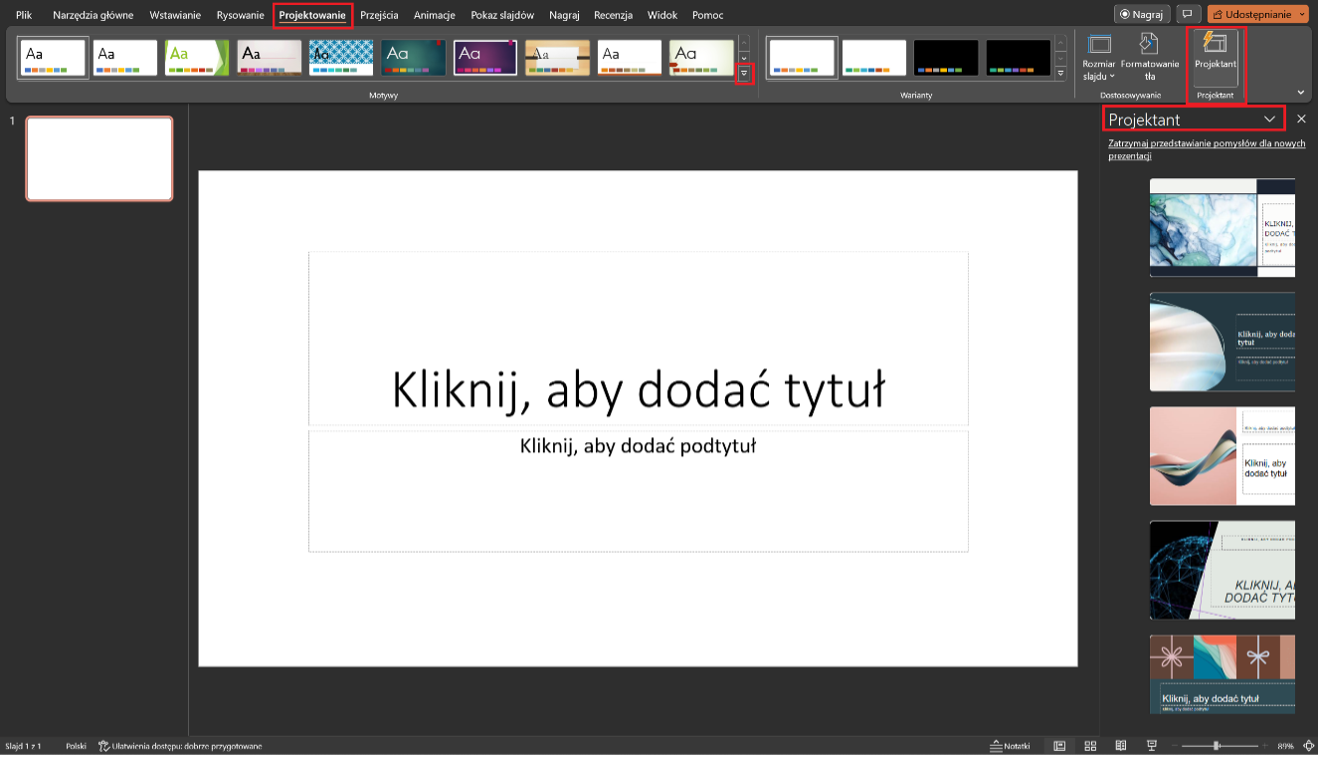The height and width of the screenshot is (757, 1320).
Task: Click fit slide to window icon
Action: (x=1309, y=746)
